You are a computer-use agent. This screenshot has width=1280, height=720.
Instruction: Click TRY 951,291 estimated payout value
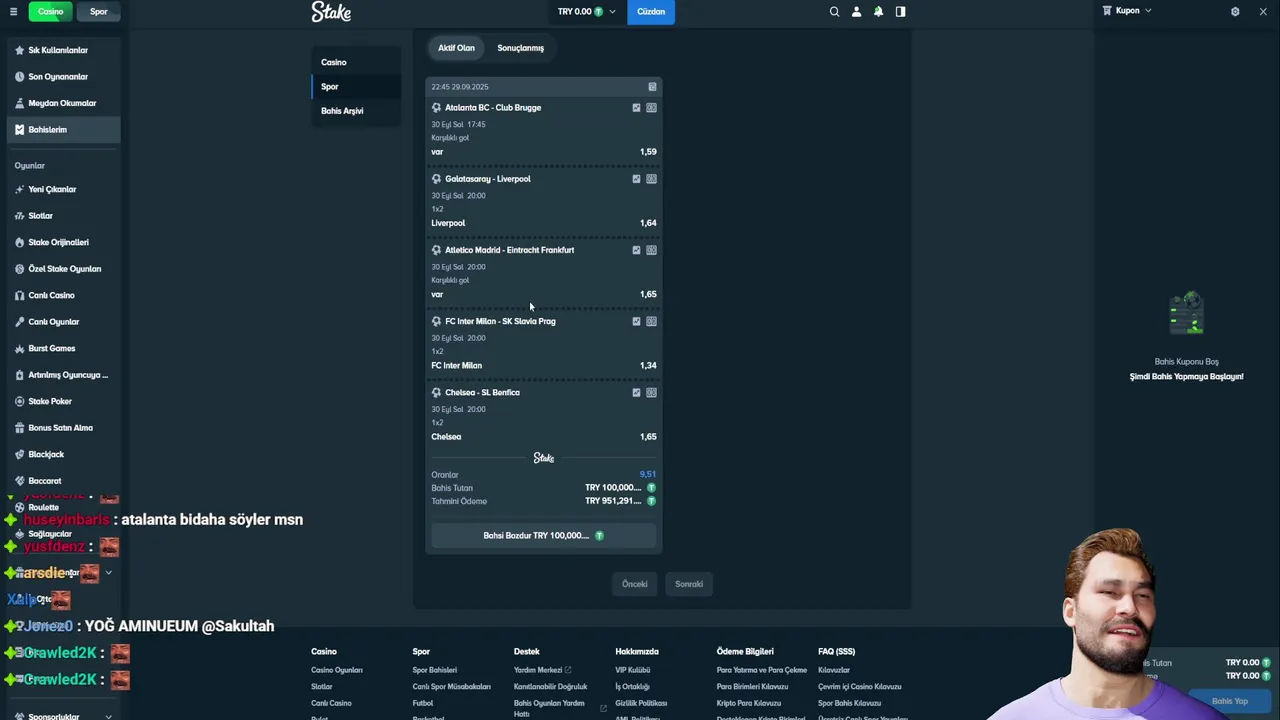(613, 501)
